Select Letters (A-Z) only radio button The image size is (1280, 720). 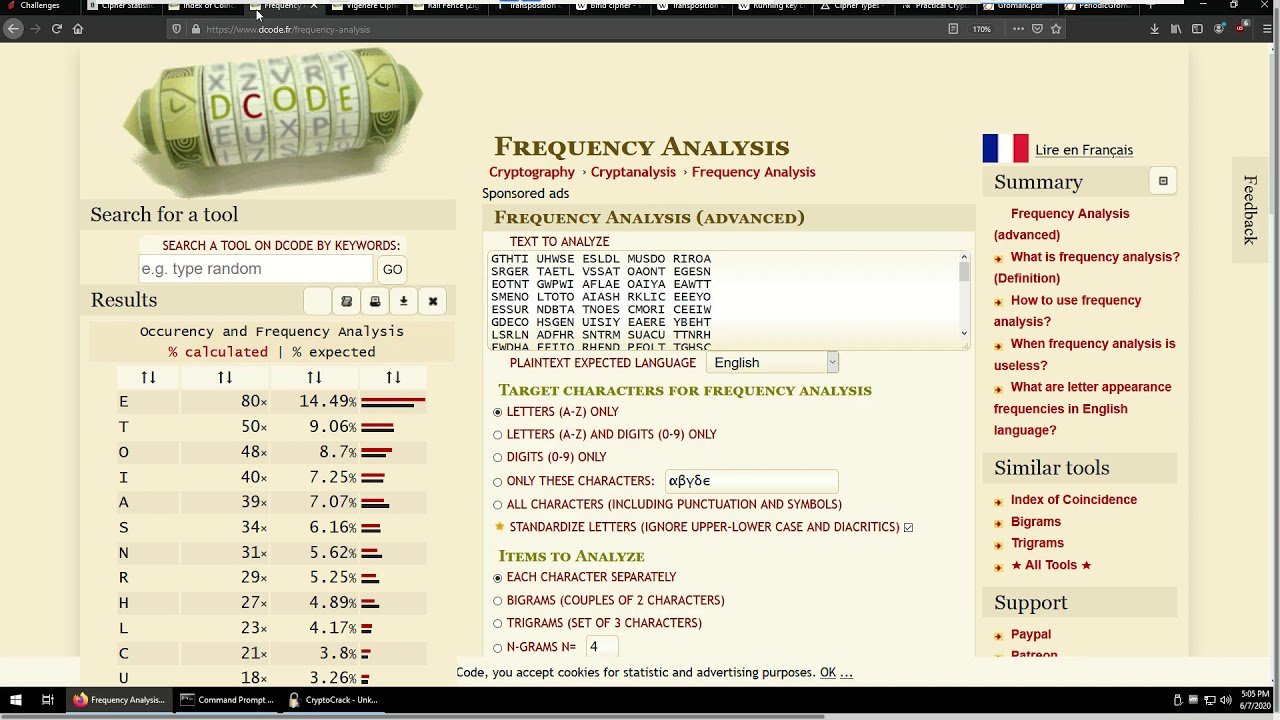497,412
